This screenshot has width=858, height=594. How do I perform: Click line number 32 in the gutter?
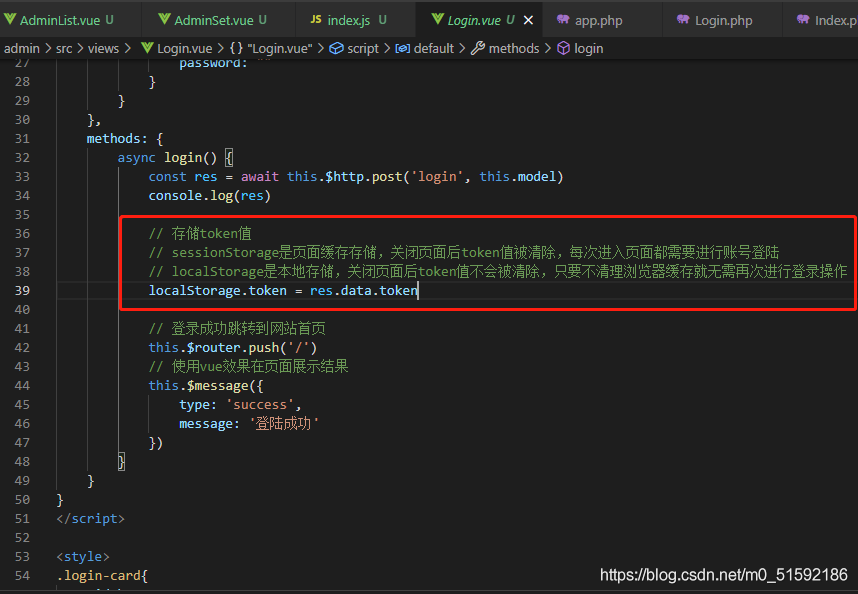pos(22,158)
